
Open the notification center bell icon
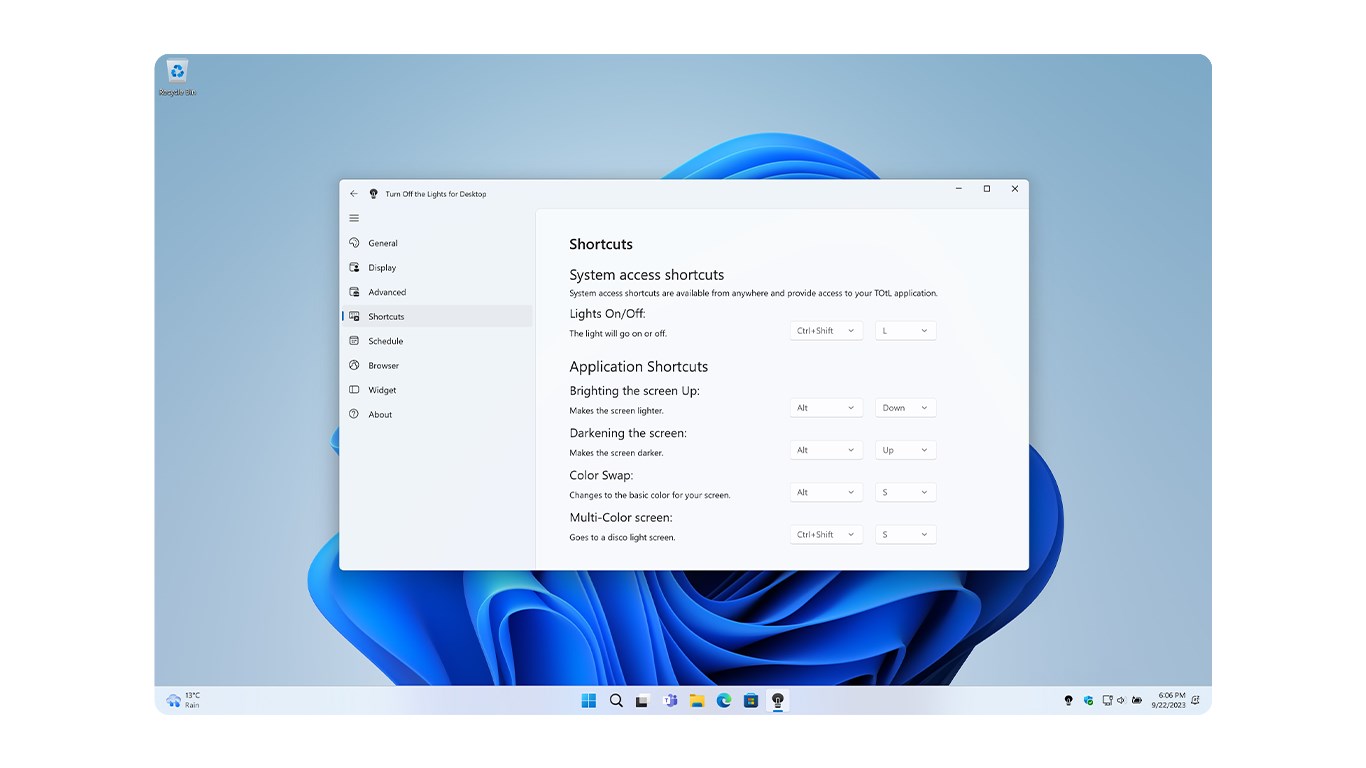coord(1196,700)
